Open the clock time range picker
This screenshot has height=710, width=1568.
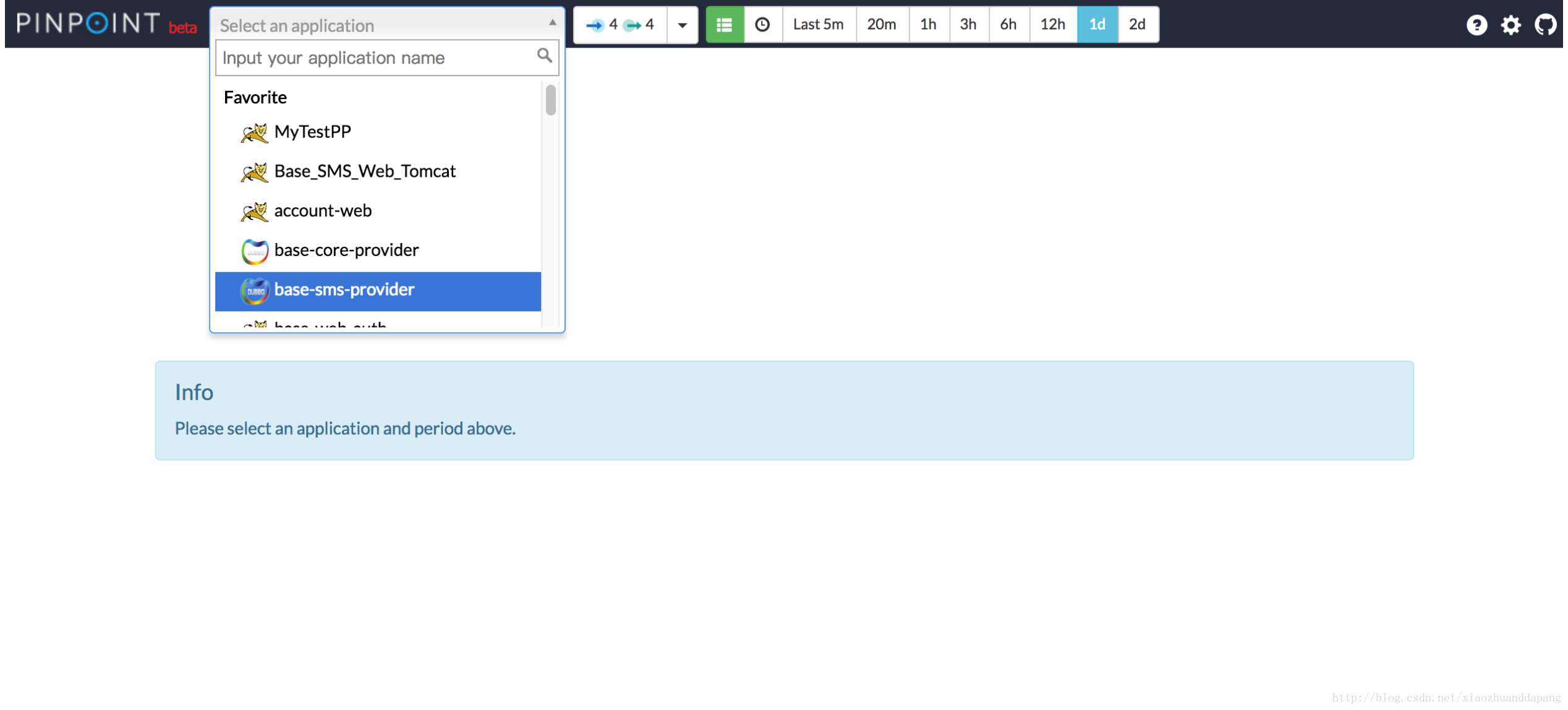(762, 25)
